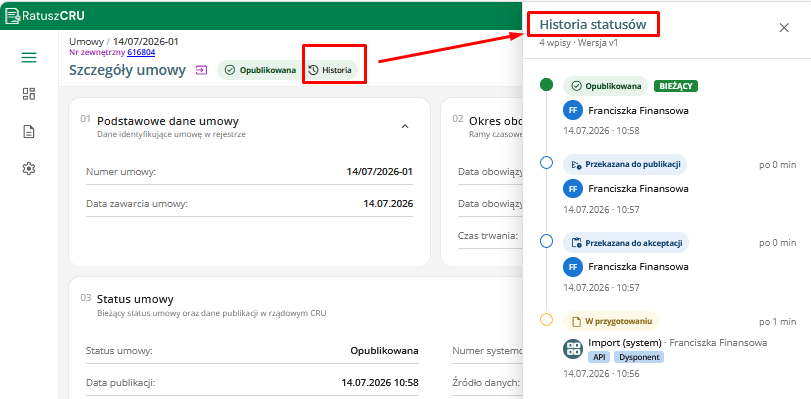Screen dimensions: 811x399
Task: Select the Przekazana do publikacji timeline marker
Action: click(546, 162)
